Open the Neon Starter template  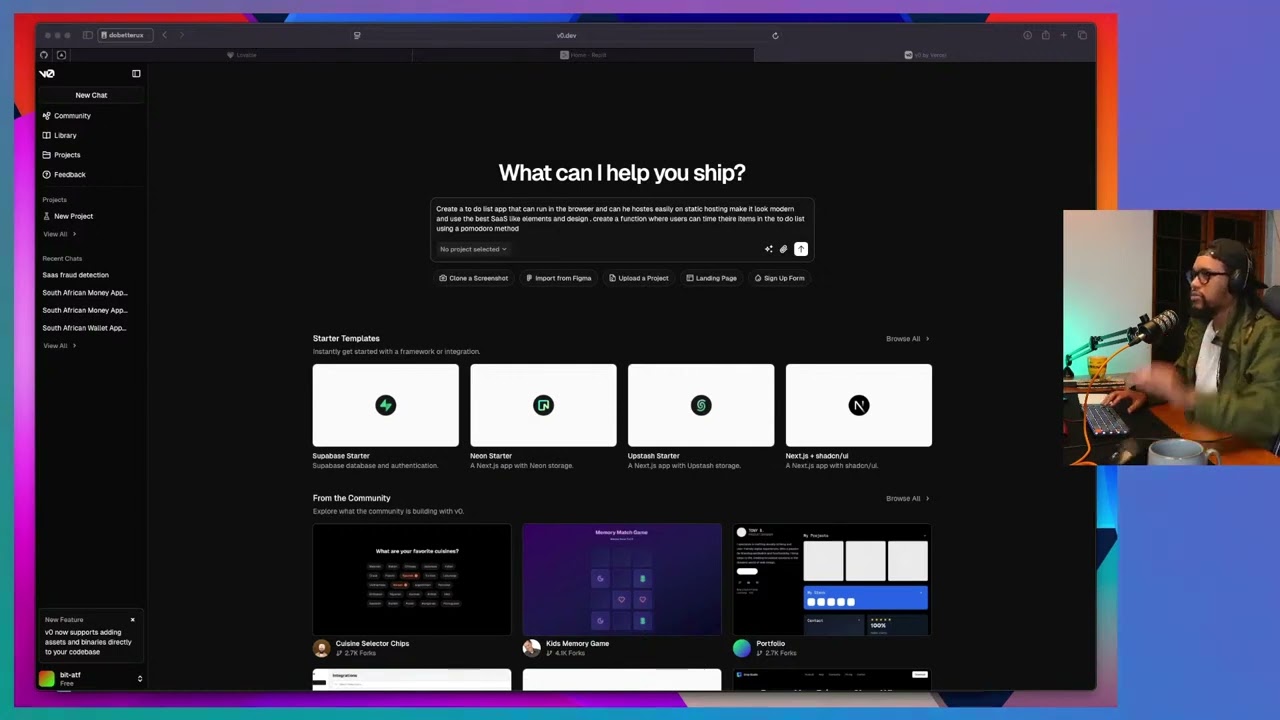coord(543,405)
